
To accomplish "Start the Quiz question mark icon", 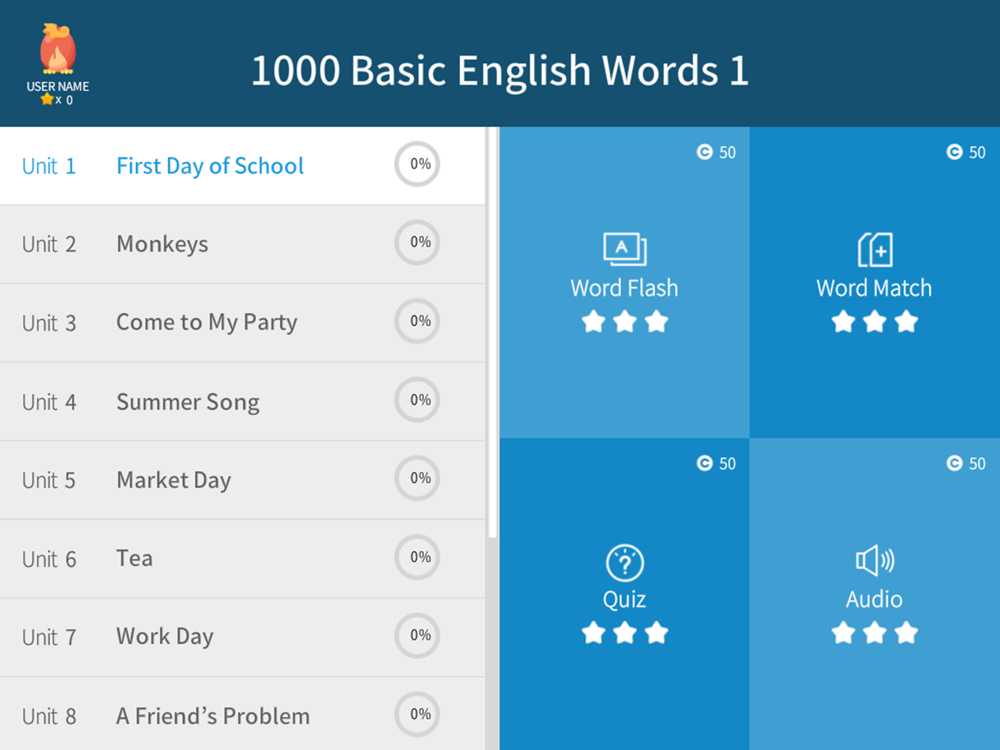I will click(625, 564).
